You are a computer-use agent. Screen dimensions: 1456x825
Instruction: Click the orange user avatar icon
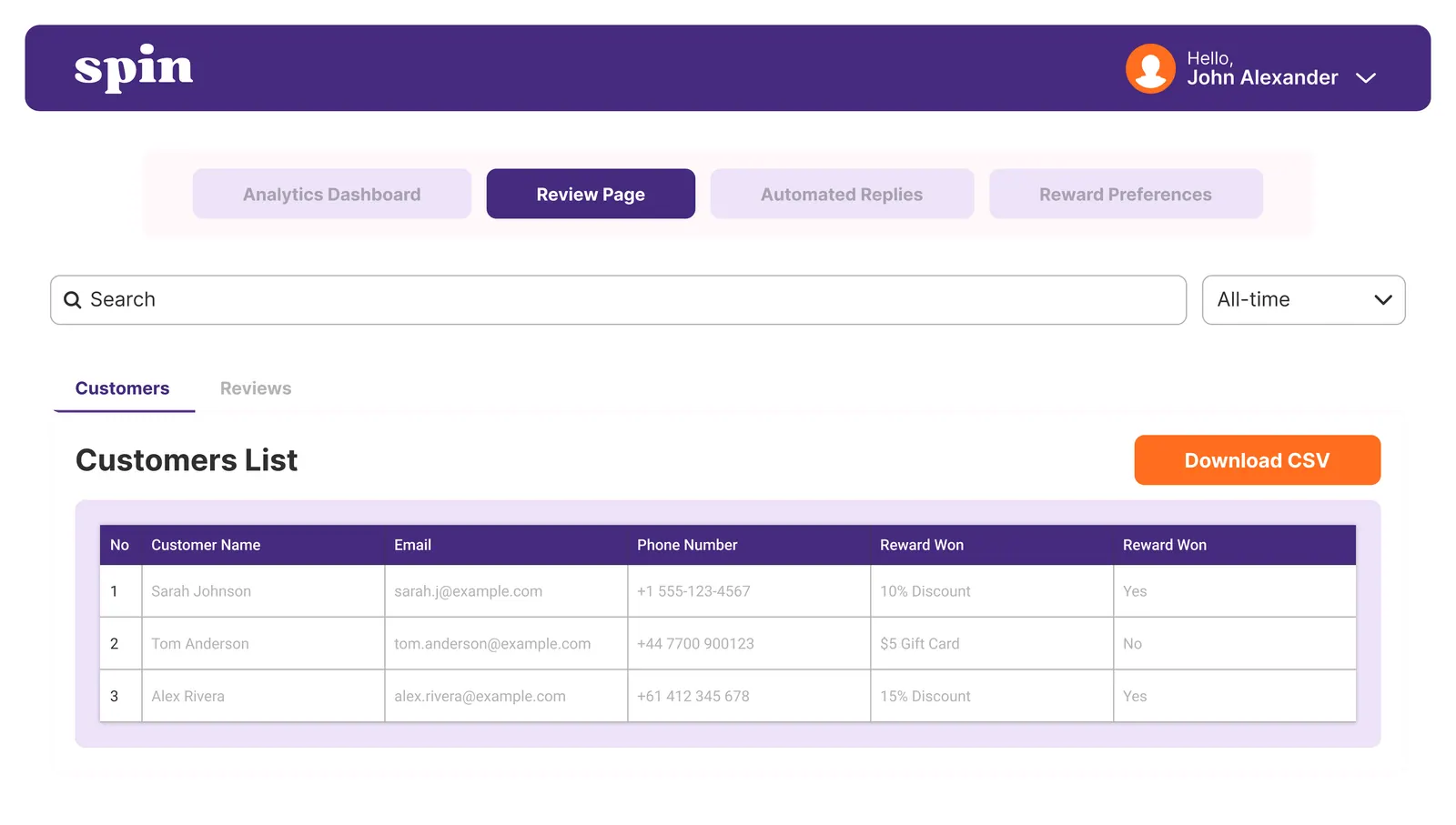pos(1150,68)
